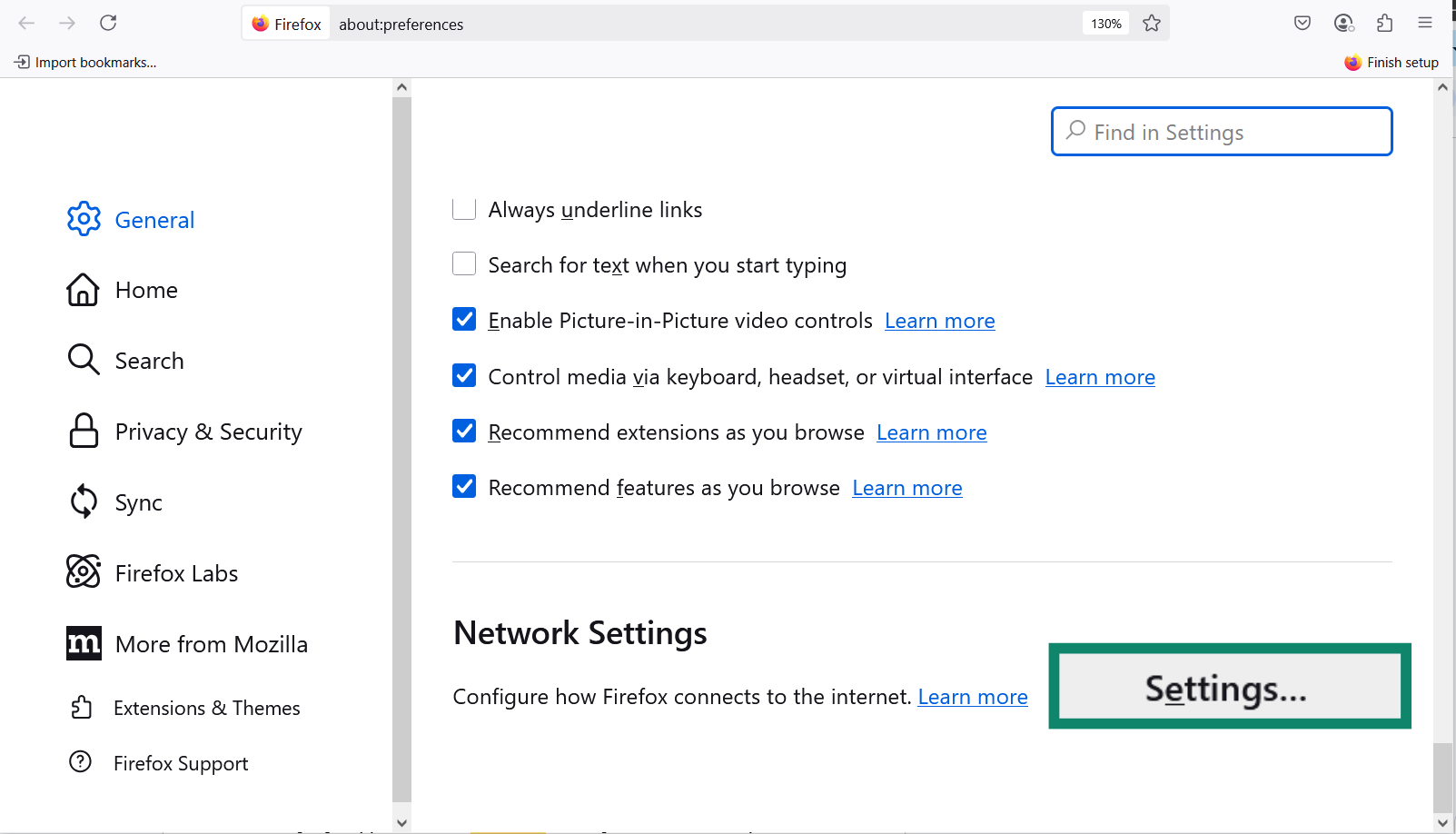This screenshot has height=834, width=1456.
Task: Reload the current page
Action: coord(108,23)
